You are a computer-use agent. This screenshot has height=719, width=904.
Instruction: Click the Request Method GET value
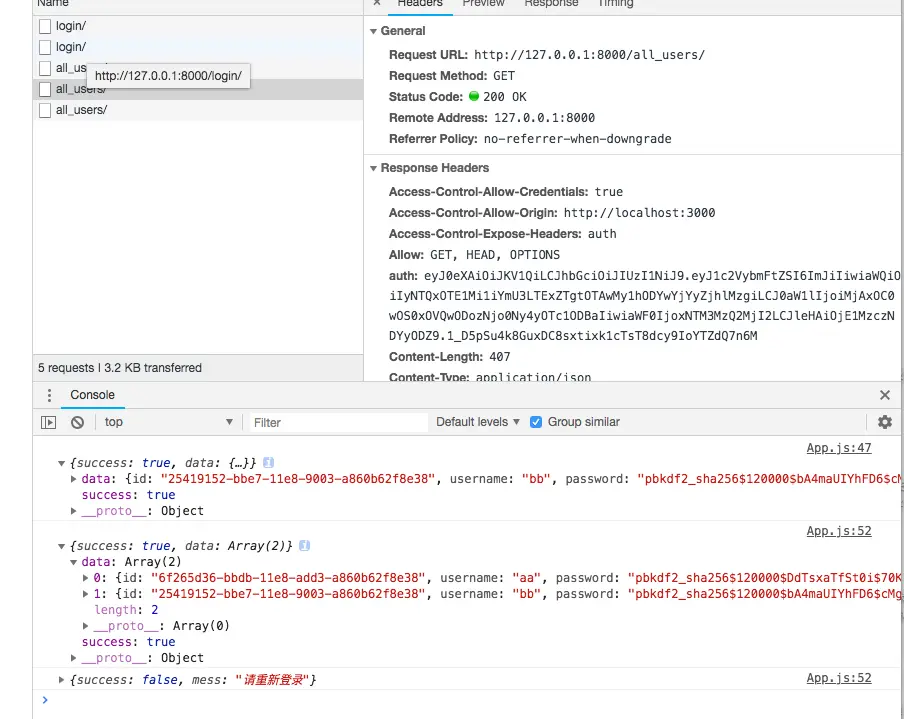pyautogui.click(x=504, y=76)
